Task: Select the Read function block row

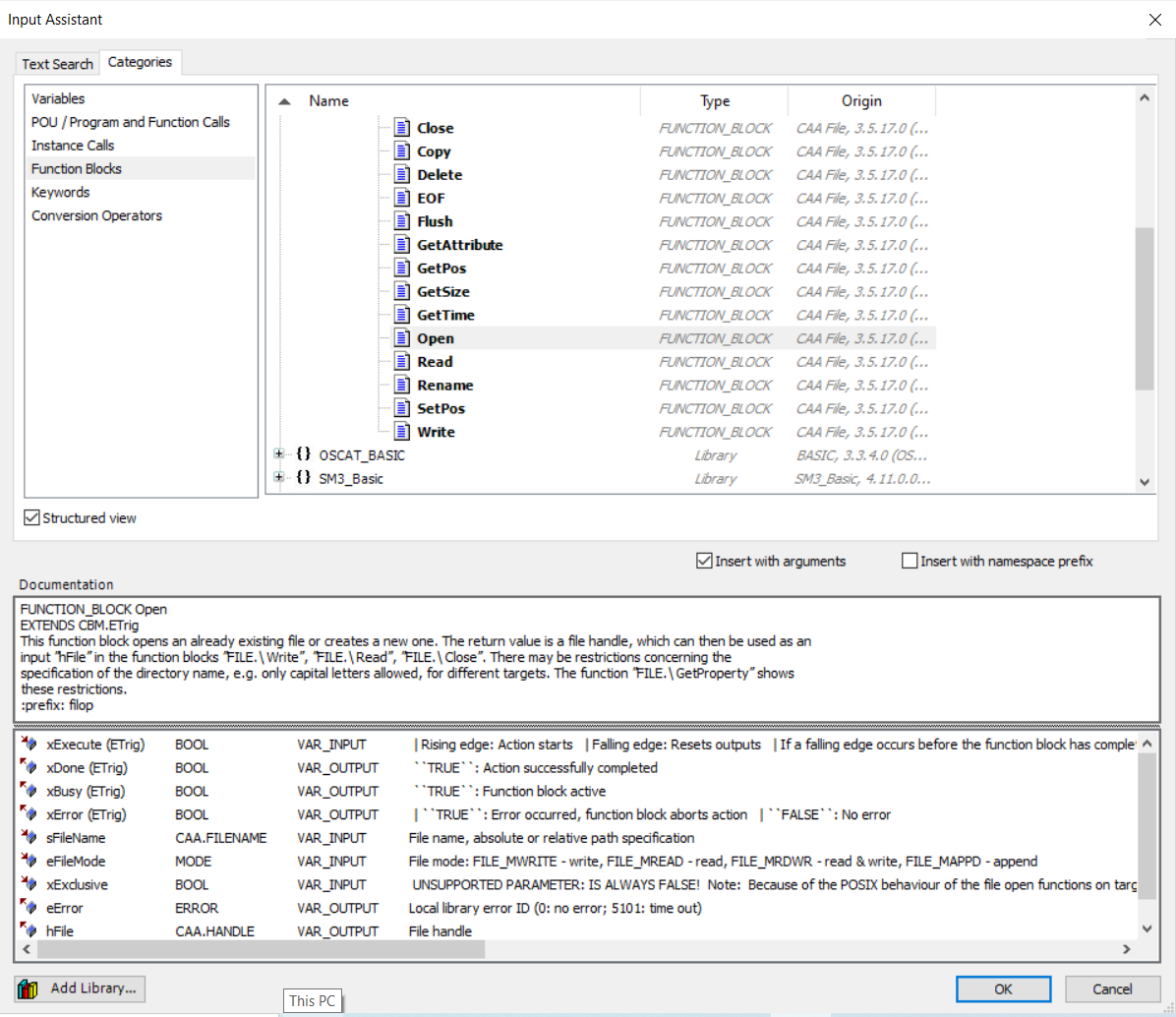Action: coord(435,362)
